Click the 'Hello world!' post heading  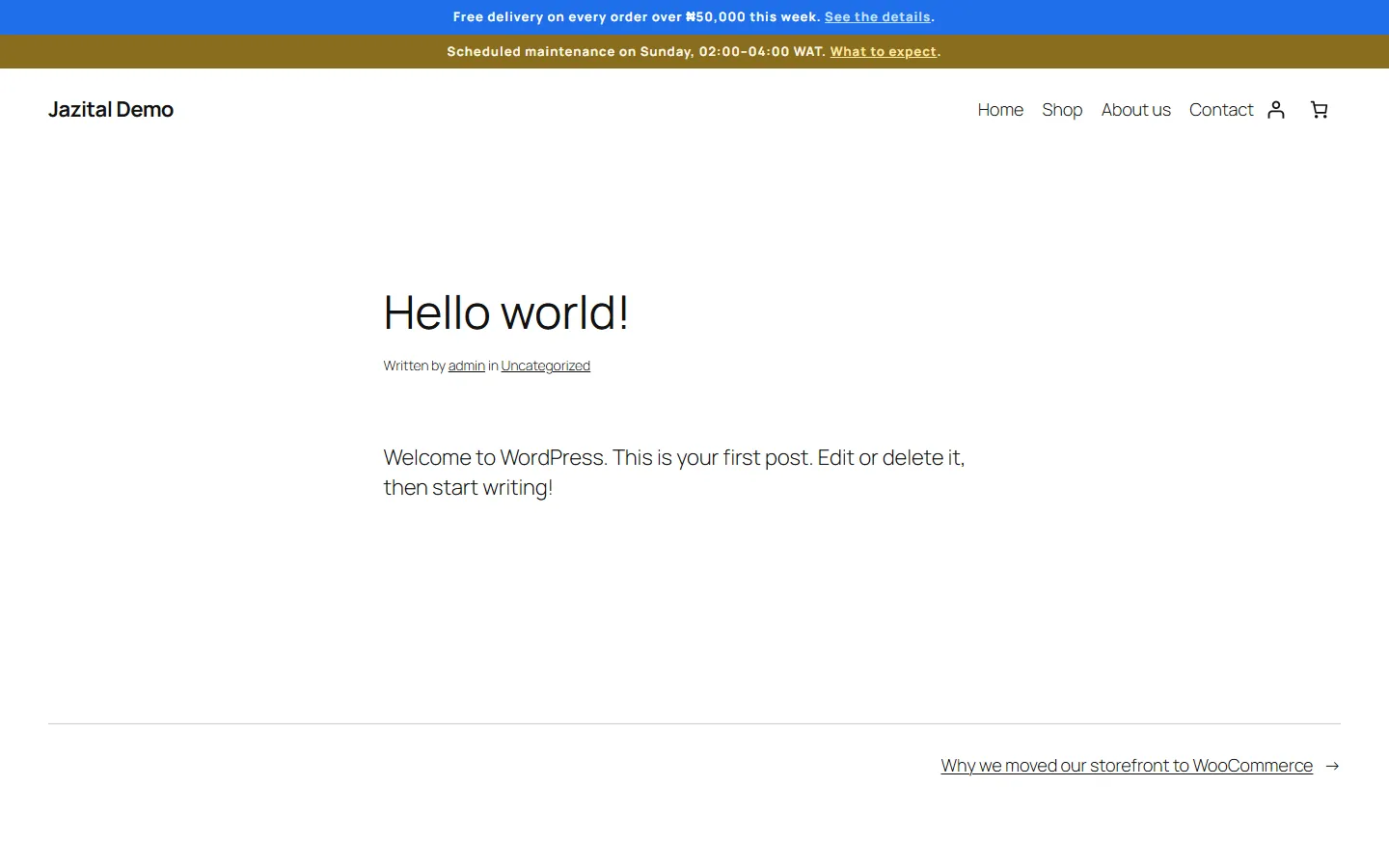pyautogui.click(x=506, y=312)
